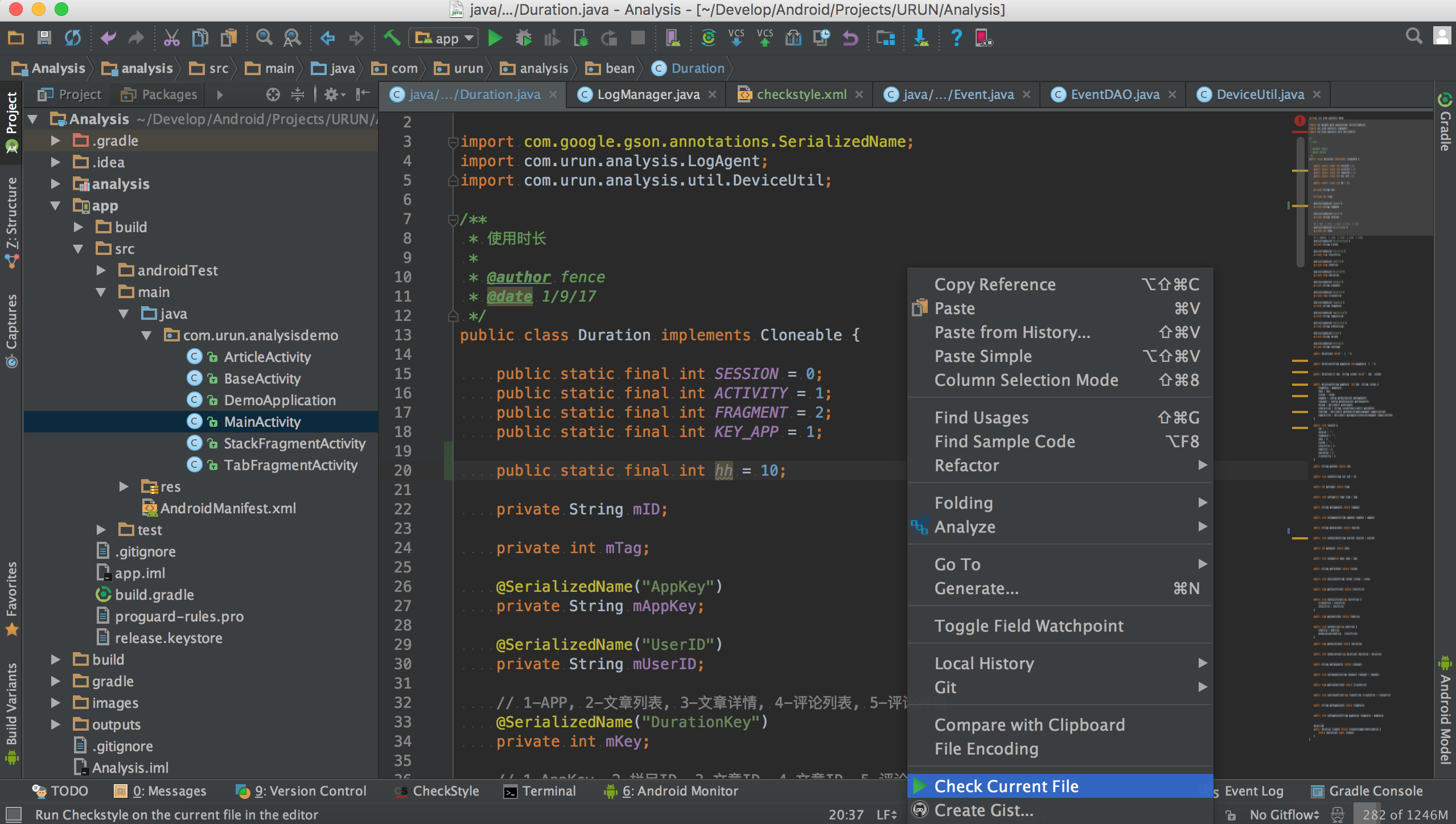Toggle the Gradle tool window on right
Screen dimensions: 1456x824
click(x=1445, y=122)
